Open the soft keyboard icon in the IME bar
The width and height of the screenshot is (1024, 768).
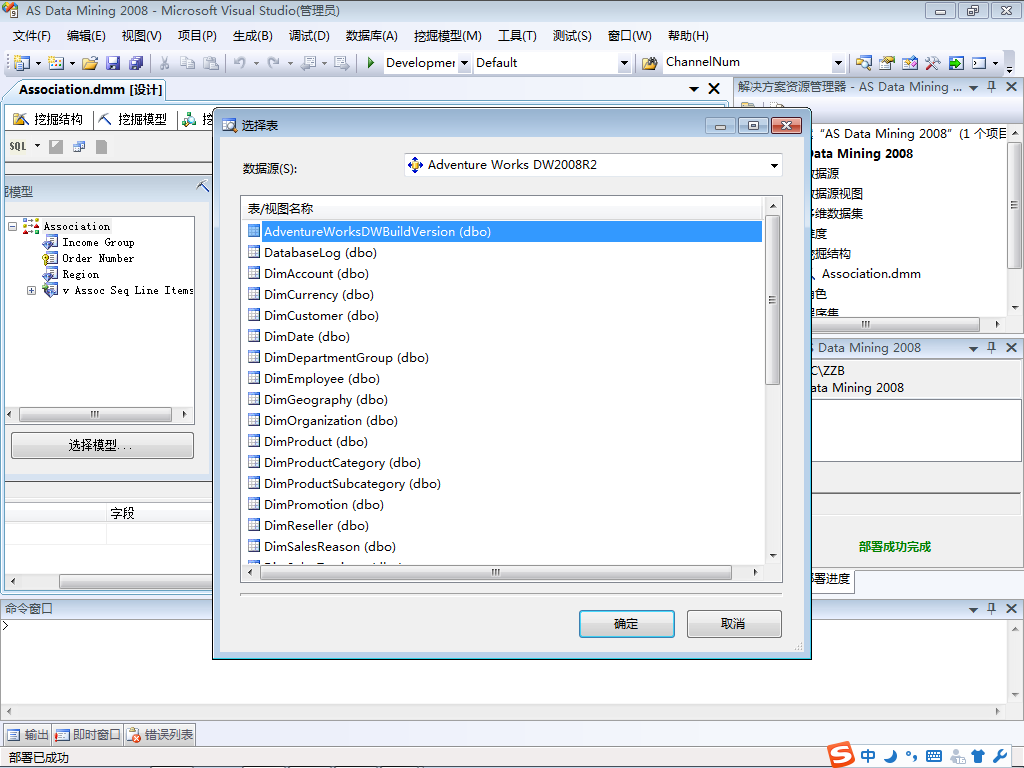pos(934,756)
